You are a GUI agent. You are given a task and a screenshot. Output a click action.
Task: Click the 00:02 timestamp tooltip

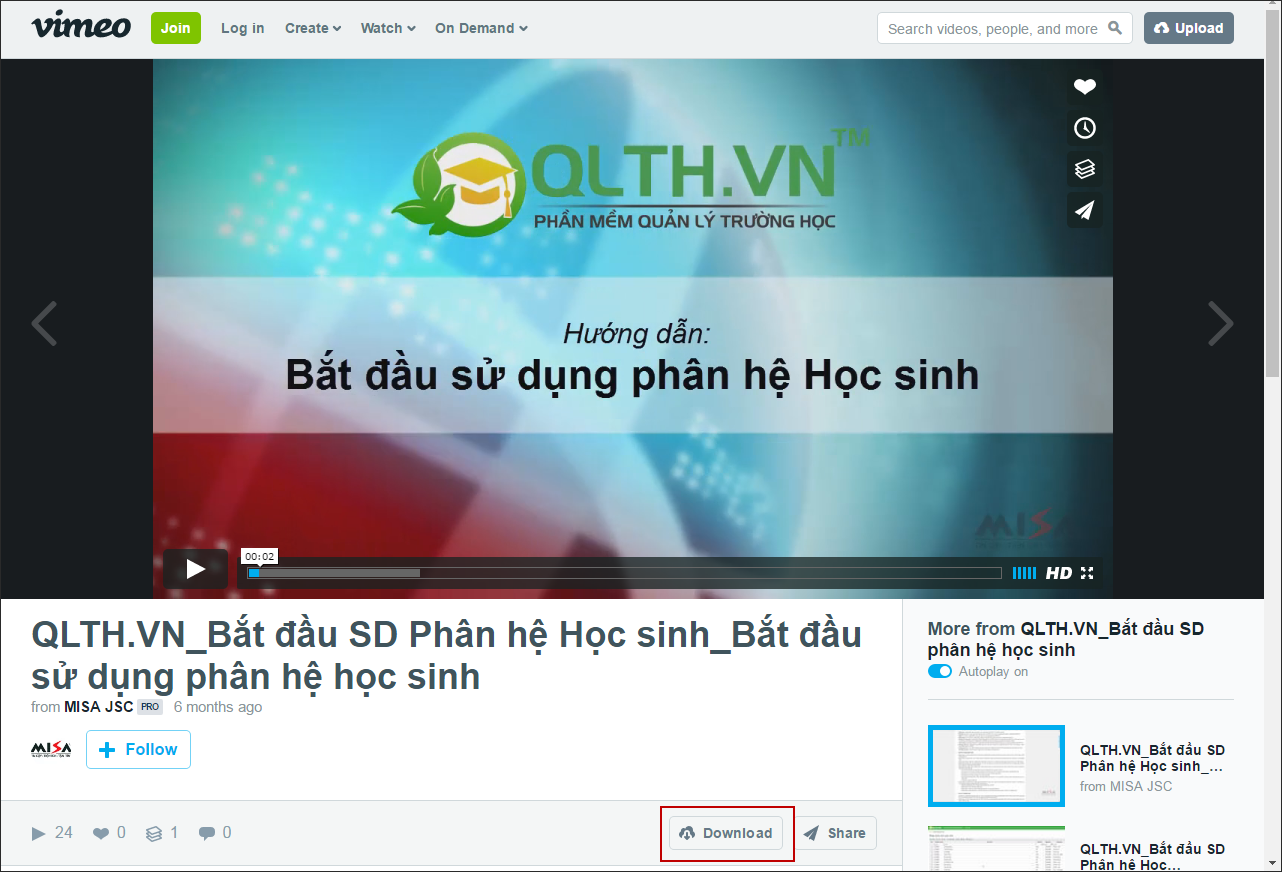(259, 557)
